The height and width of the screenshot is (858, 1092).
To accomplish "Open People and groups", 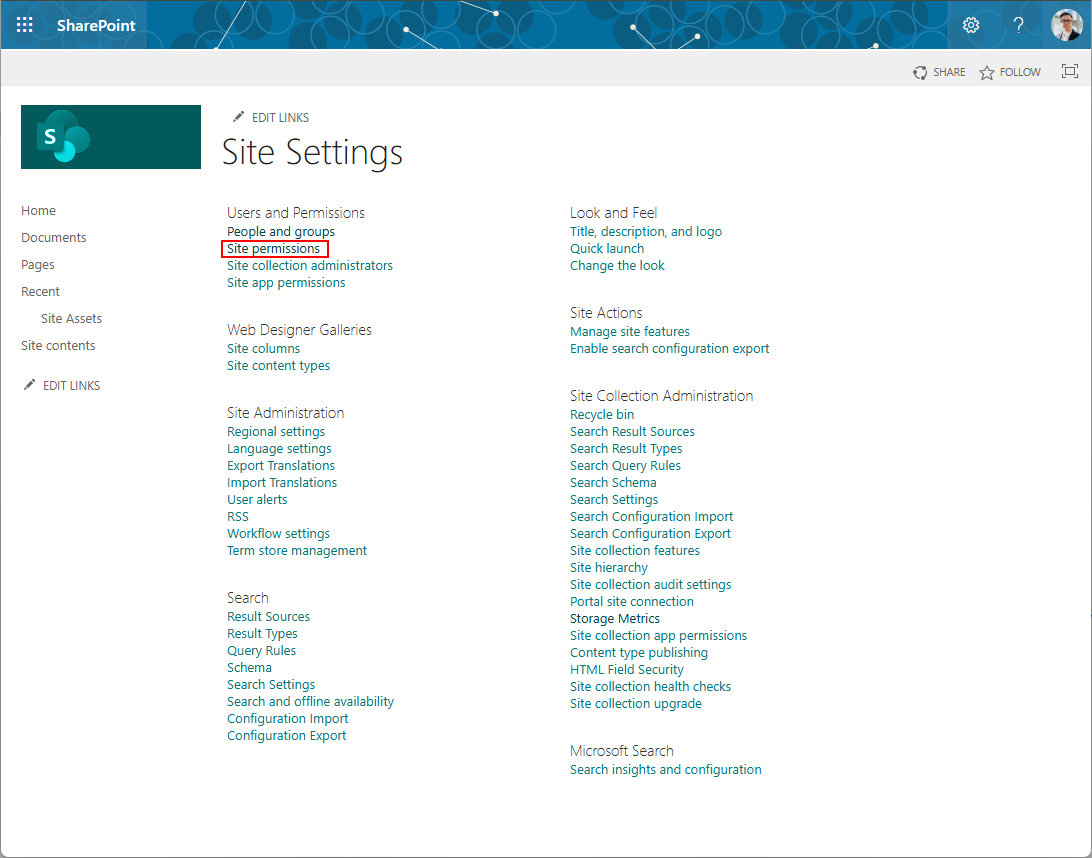I will tap(280, 231).
